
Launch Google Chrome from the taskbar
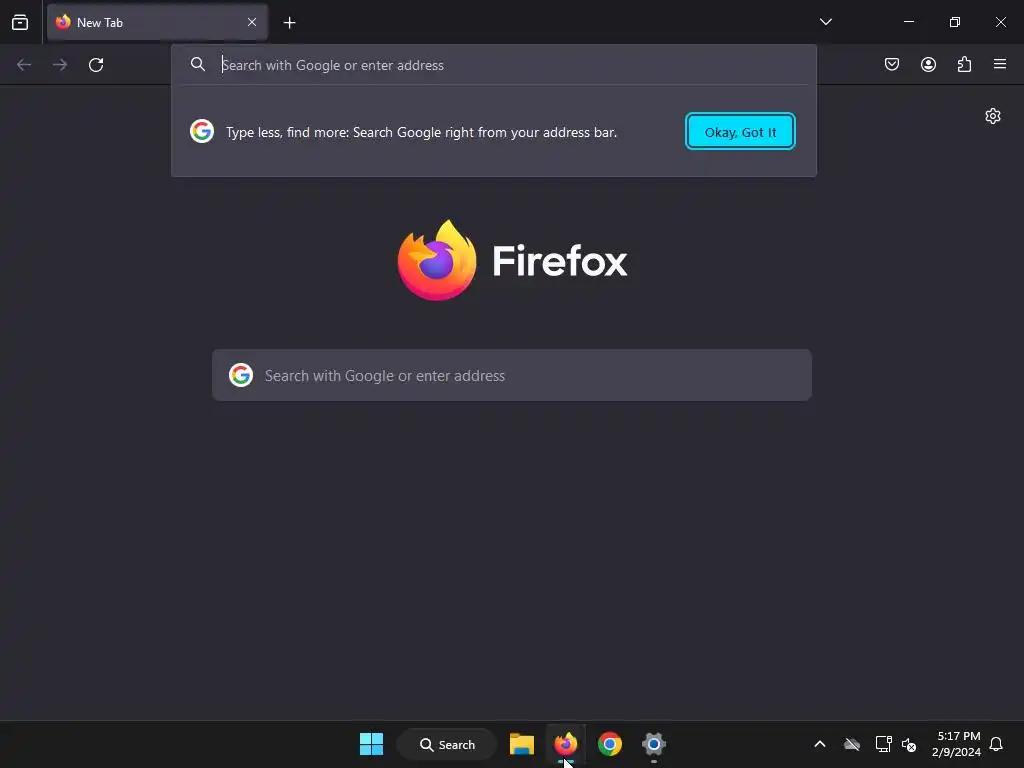tap(610, 744)
